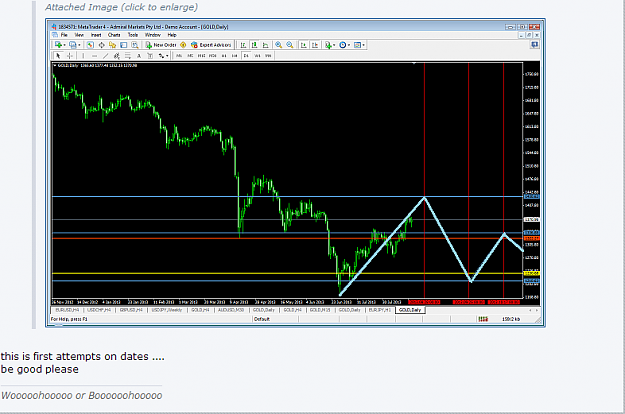Click the chat icon at toolbar right
The height and width of the screenshot is (414, 625).
click(x=535, y=45)
